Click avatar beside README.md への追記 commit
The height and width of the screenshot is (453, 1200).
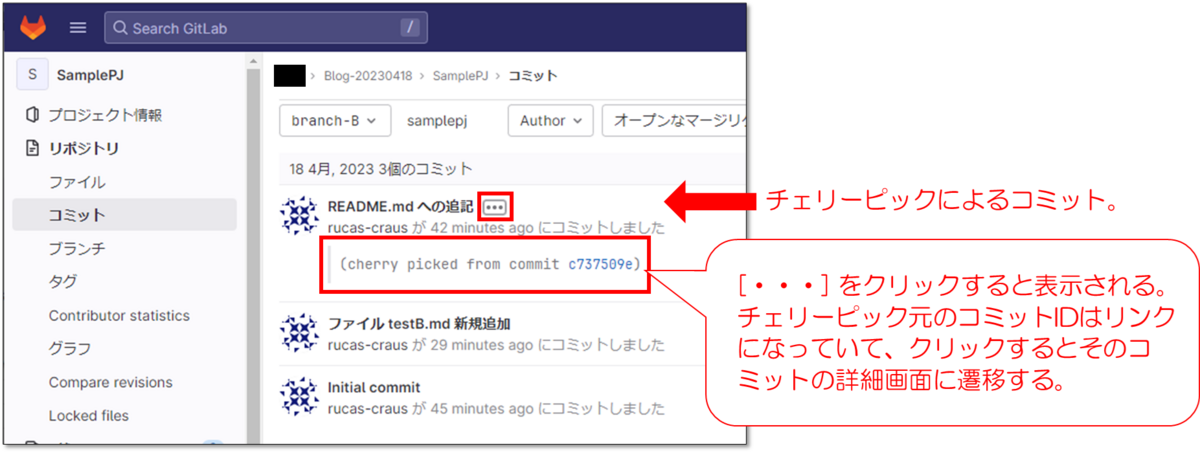(x=299, y=216)
